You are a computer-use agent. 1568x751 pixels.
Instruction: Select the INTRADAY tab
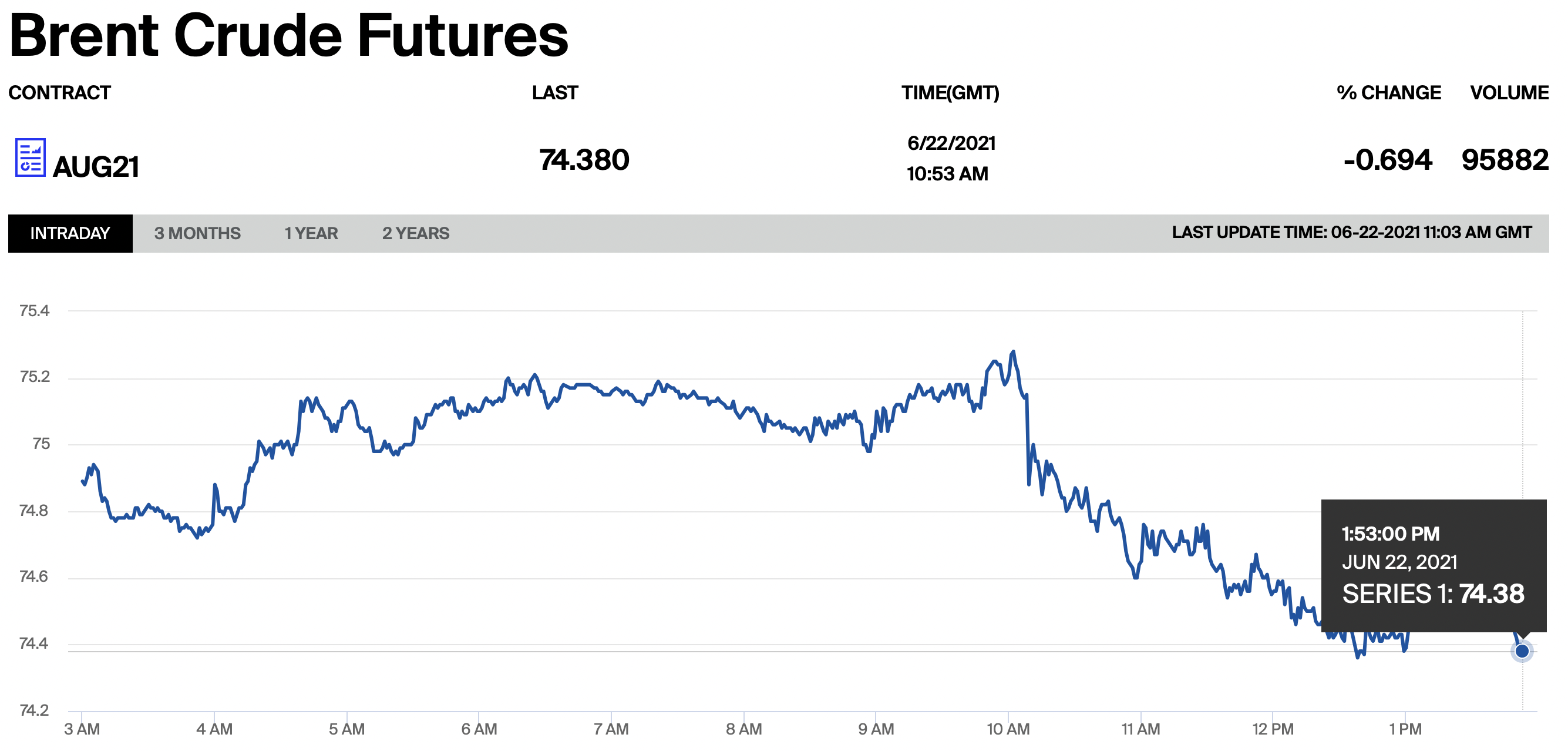point(69,233)
